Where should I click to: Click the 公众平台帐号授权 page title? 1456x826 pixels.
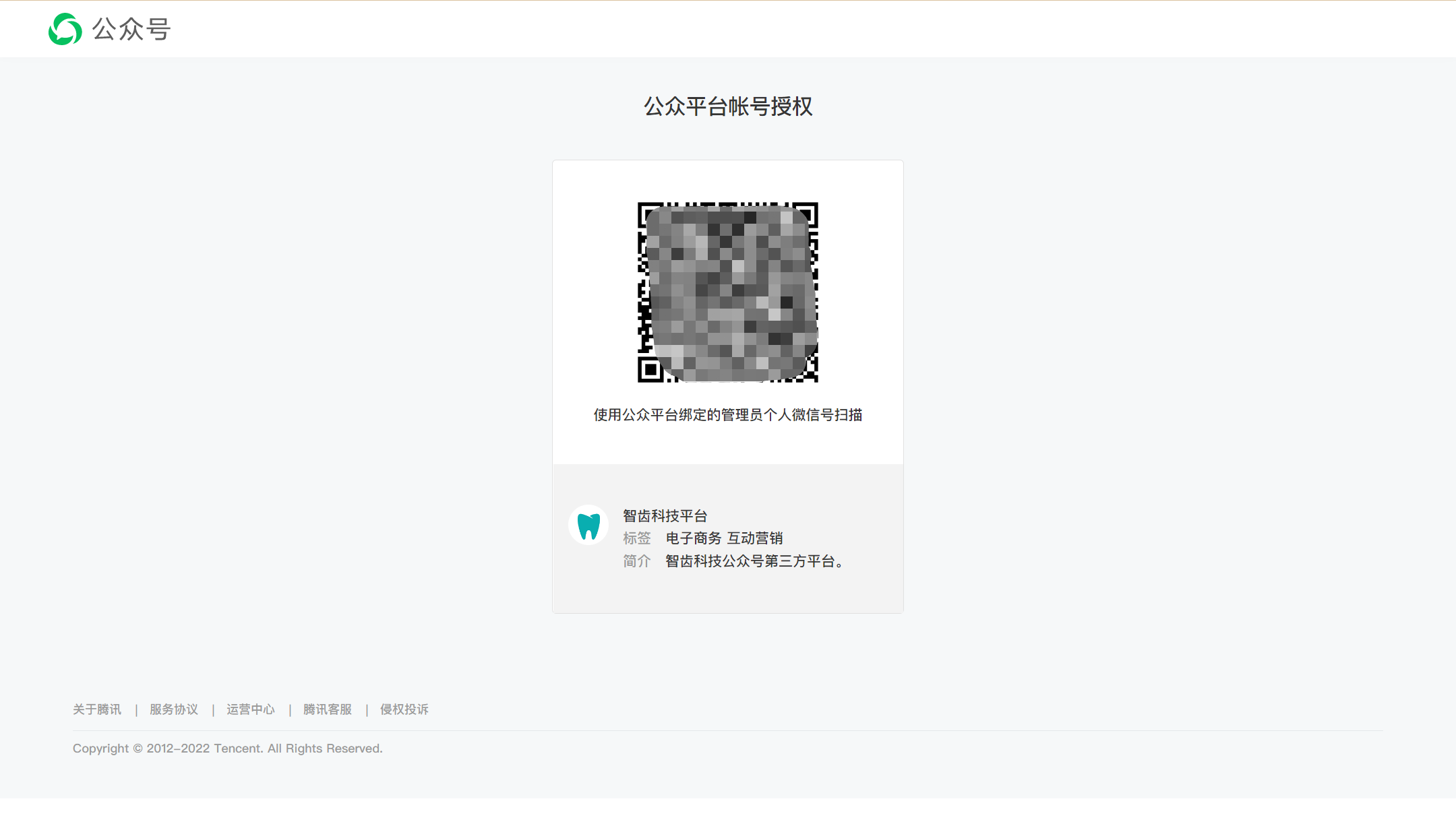pyautogui.click(x=728, y=106)
